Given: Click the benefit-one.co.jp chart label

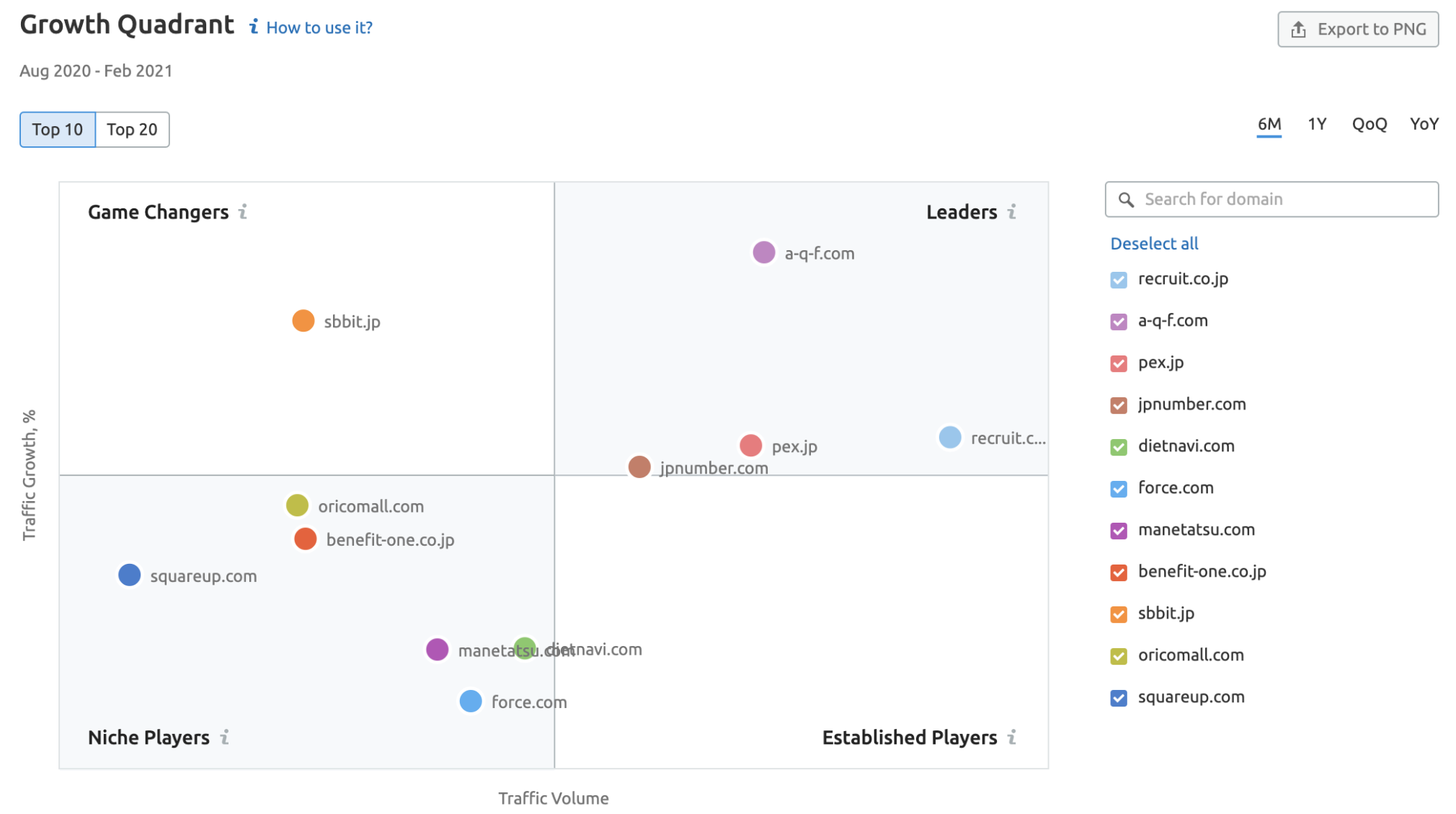Looking at the screenshot, I should pos(390,540).
